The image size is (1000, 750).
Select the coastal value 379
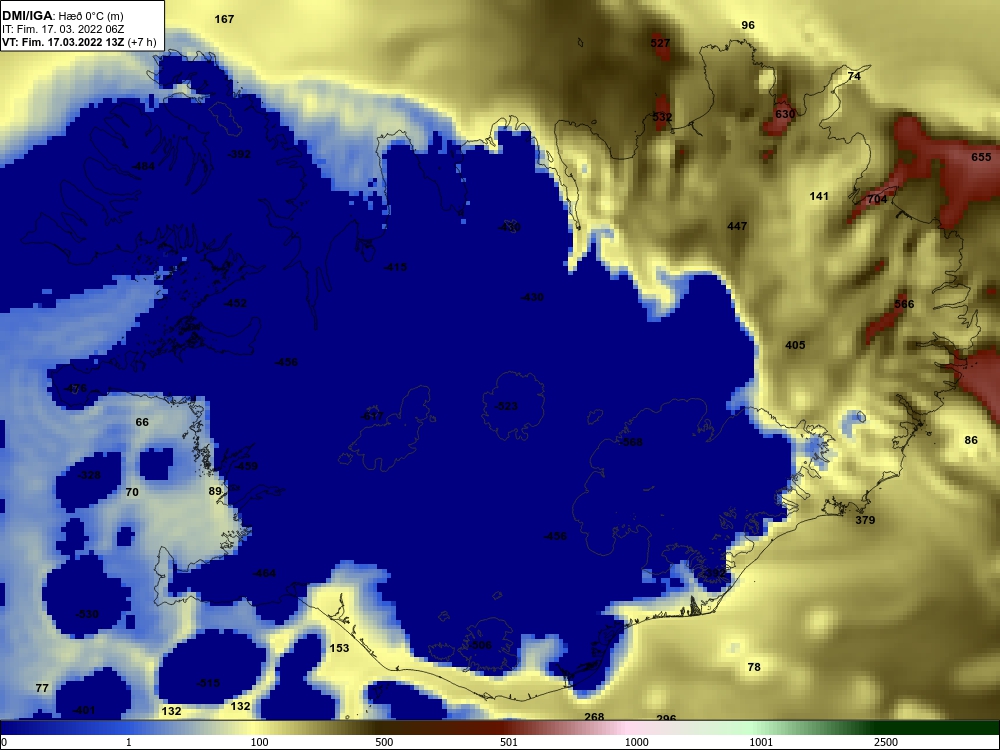coord(865,520)
